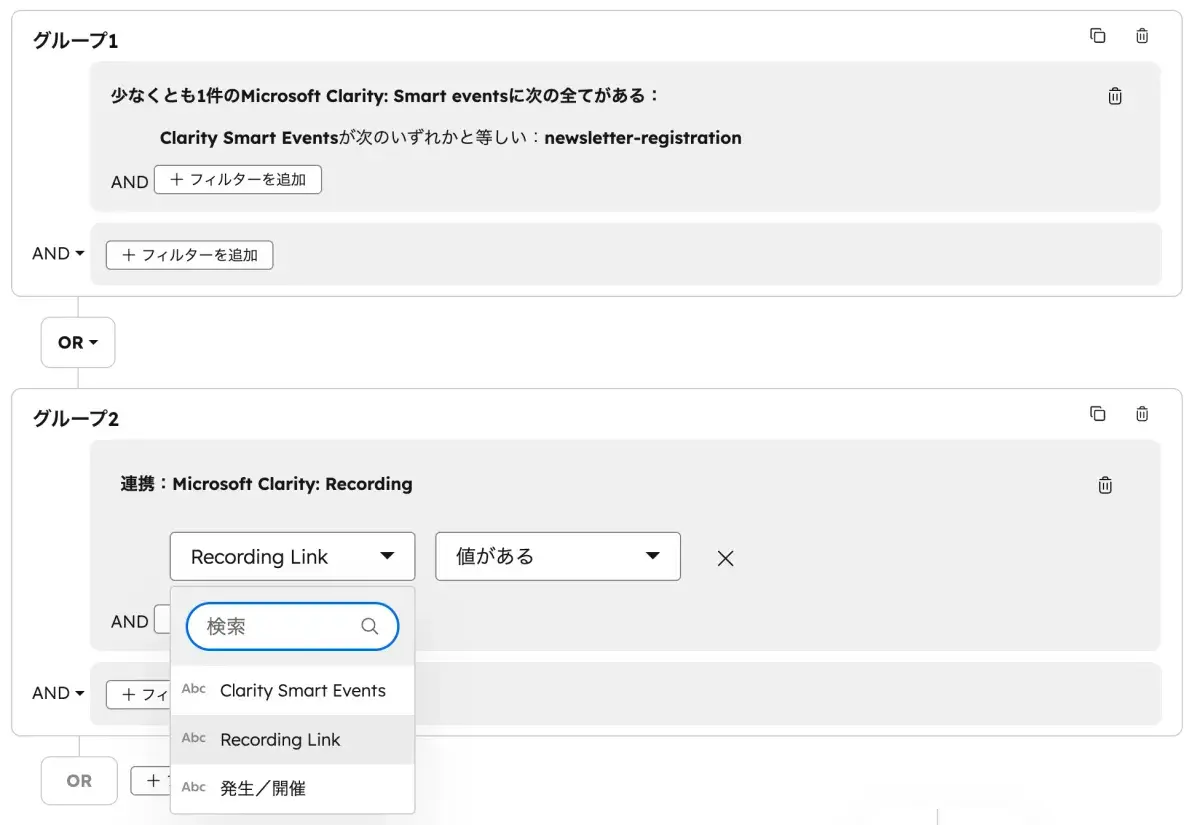The image size is (1200, 825).
Task: Open the AND dropdown in グループ1
Action: pyautogui.click(x=58, y=254)
